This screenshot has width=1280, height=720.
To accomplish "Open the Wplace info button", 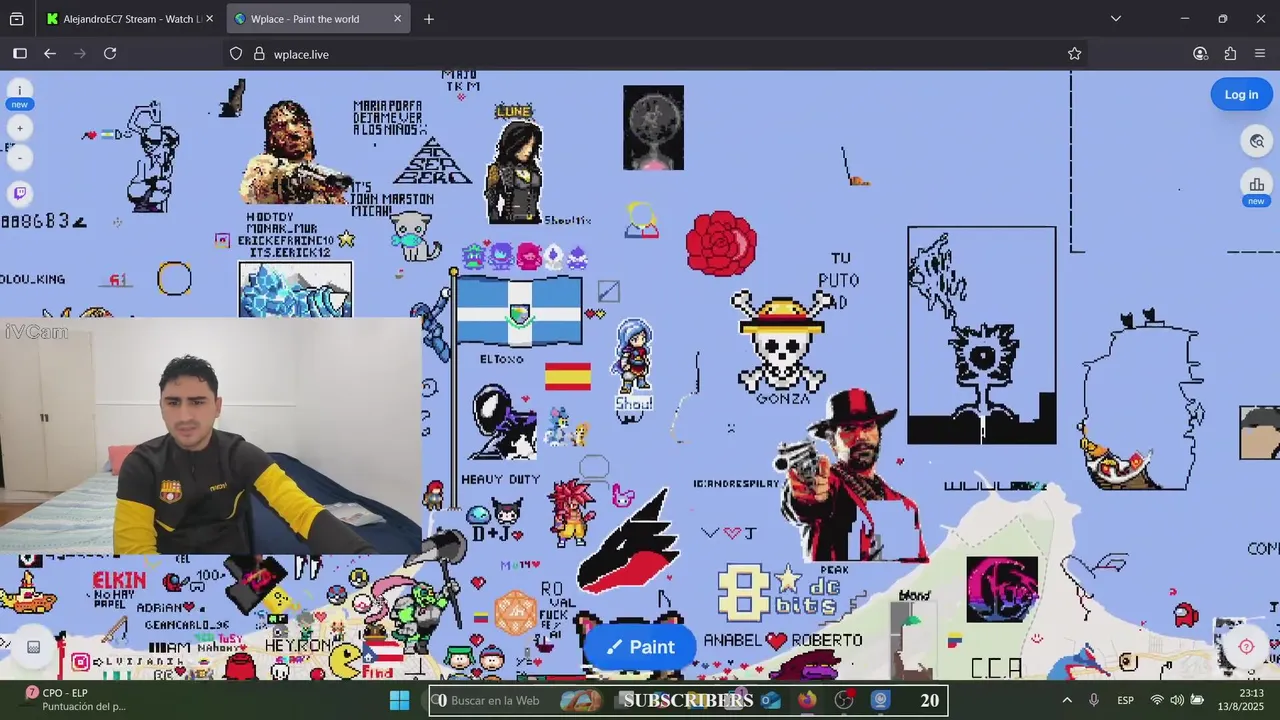I will (19, 91).
